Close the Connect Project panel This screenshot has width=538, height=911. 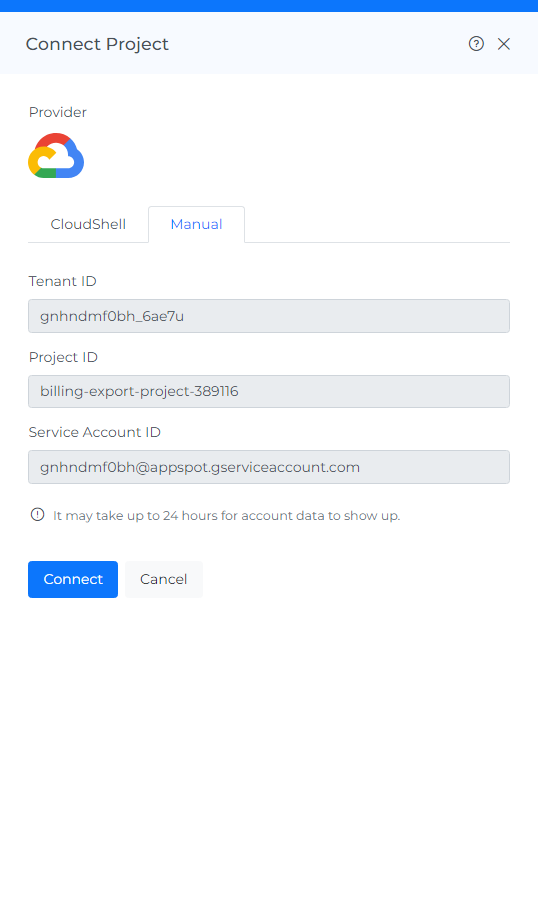pos(504,44)
